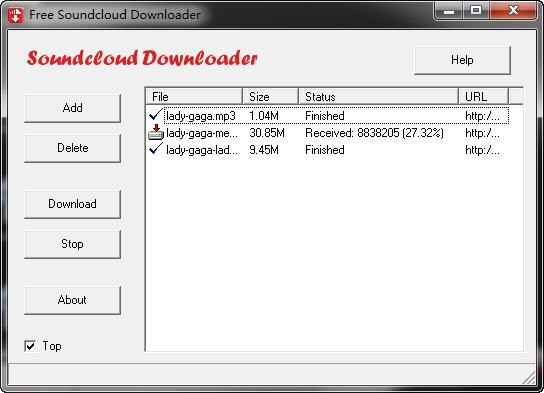Click the checkmark icon beside lady-gaga.mp3
544x393 pixels.
(x=156, y=114)
